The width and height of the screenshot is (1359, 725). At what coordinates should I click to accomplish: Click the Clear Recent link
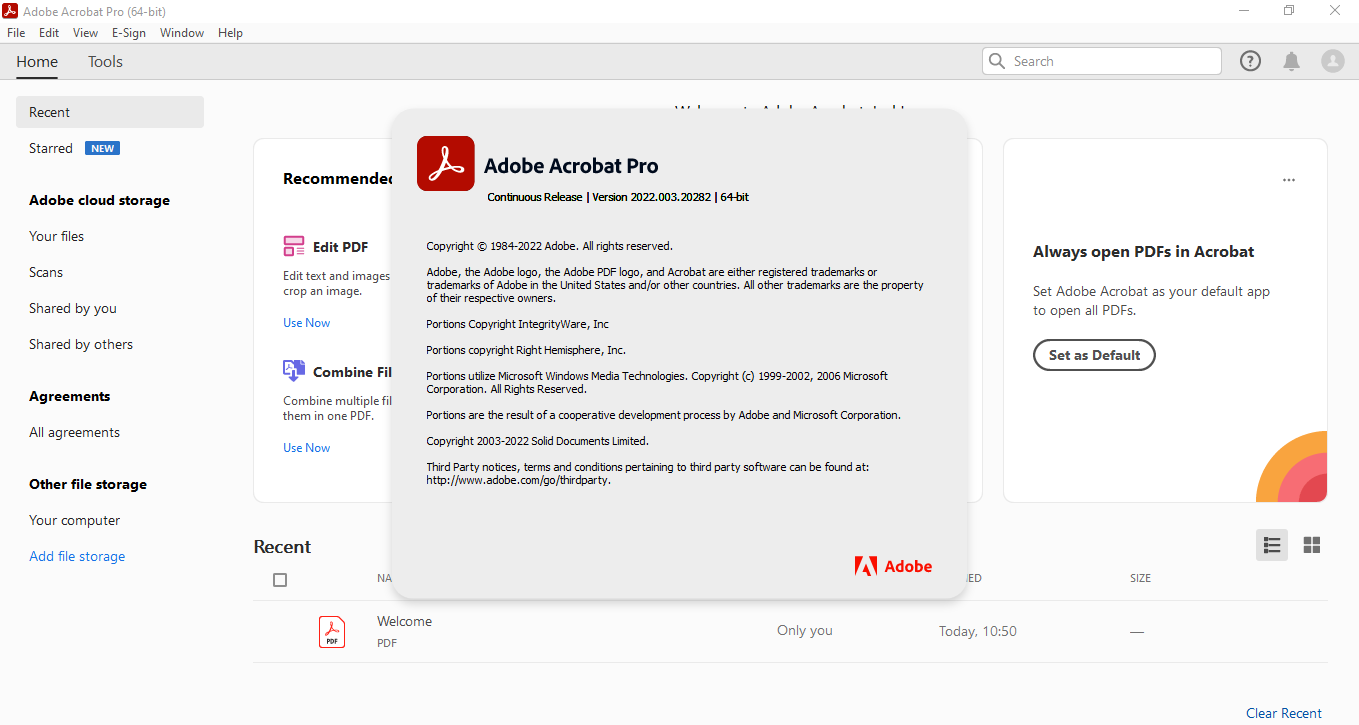pyautogui.click(x=1284, y=713)
